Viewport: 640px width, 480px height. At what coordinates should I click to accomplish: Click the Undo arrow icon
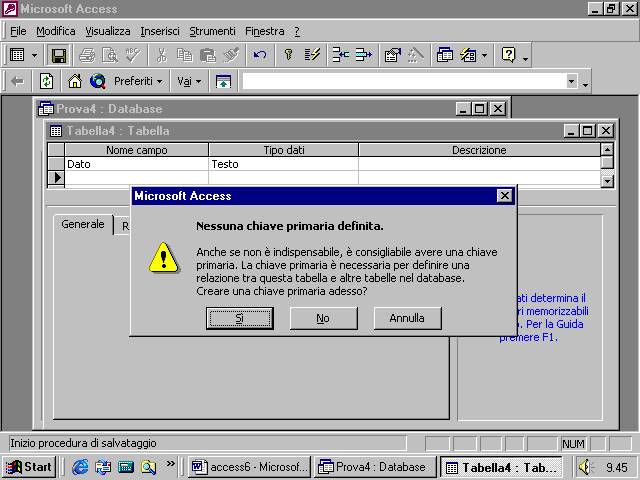click(260, 55)
